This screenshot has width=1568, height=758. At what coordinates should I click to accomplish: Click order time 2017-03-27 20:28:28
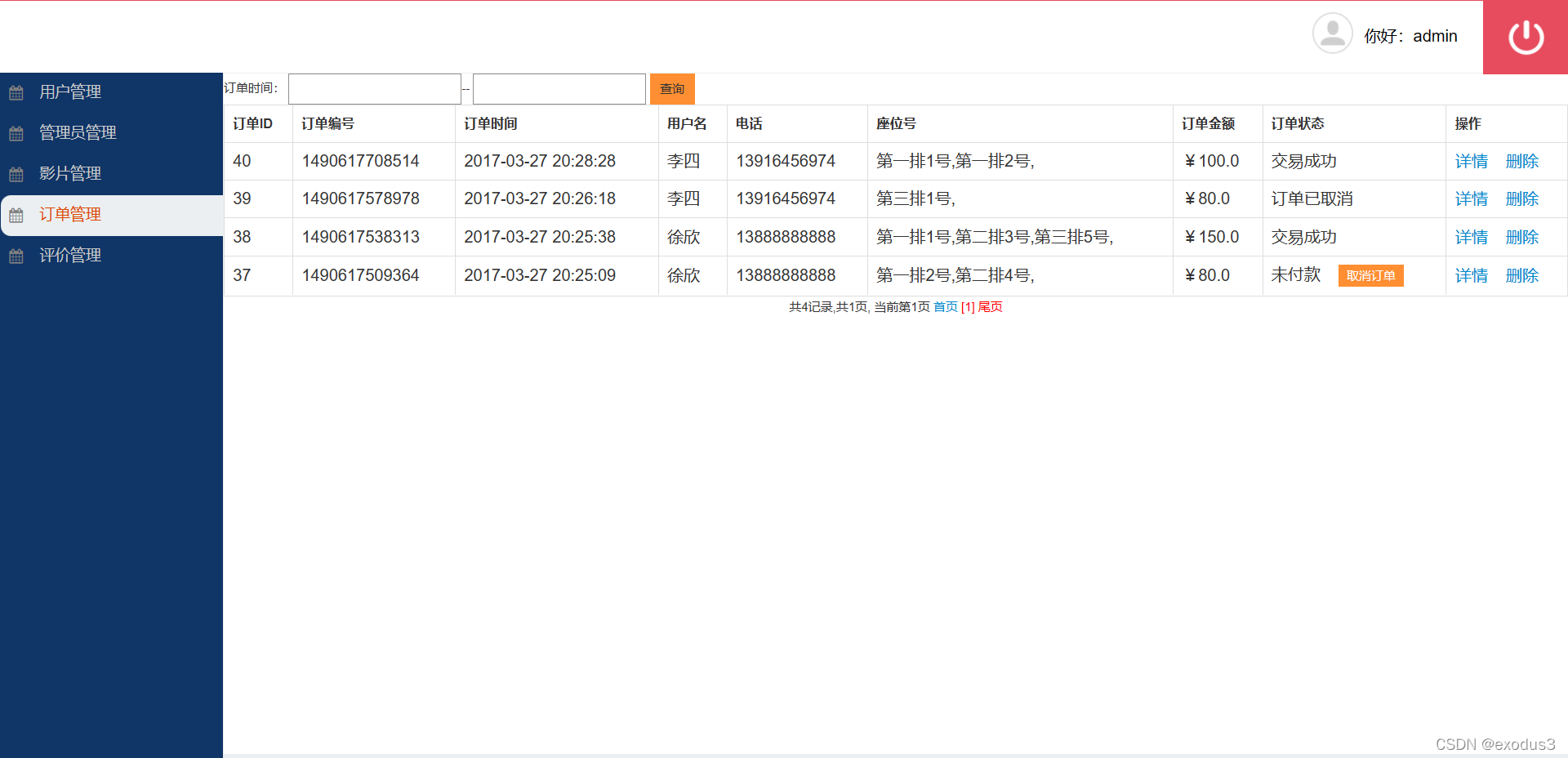[540, 162]
